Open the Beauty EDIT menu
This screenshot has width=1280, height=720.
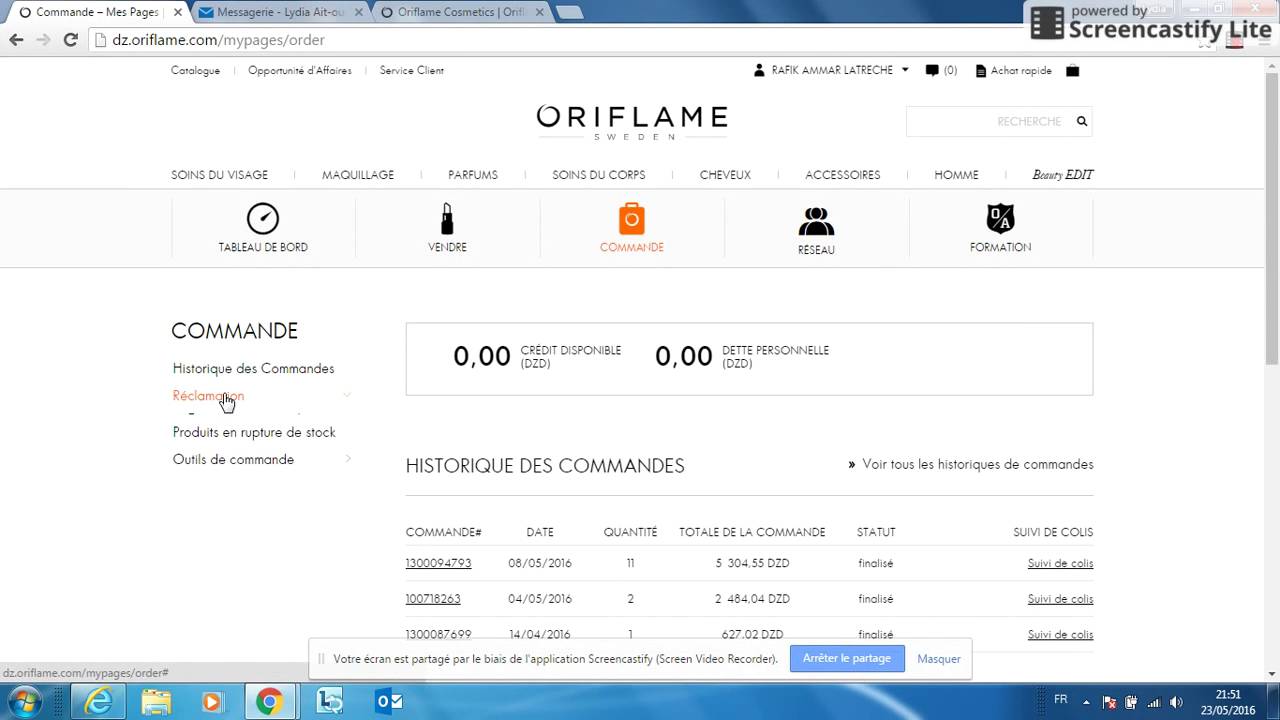(1063, 174)
